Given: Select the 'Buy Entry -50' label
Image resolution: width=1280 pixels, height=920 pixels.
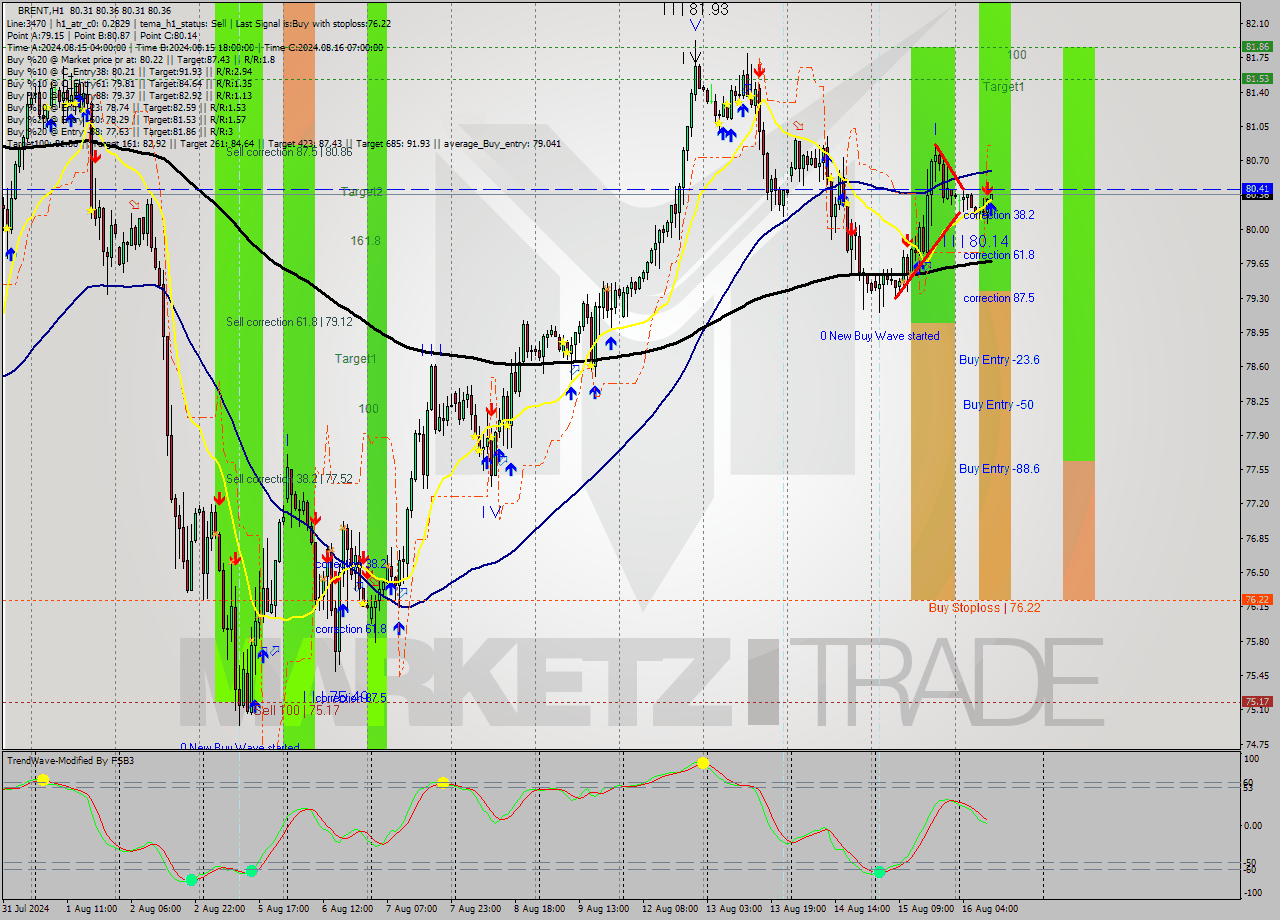Looking at the screenshot, I should [x=998, y=404].
